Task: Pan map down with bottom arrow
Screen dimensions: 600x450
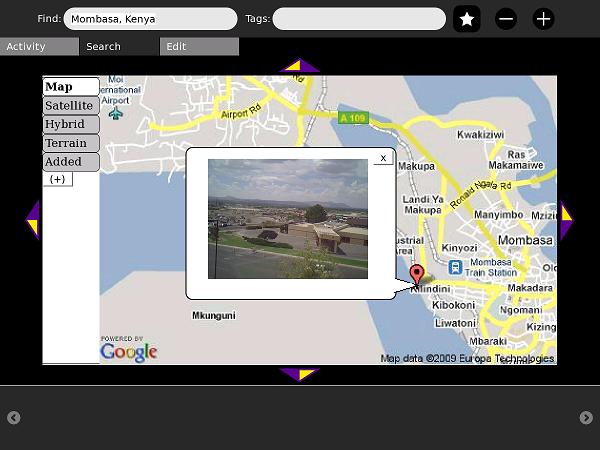Action: [299, 374]
